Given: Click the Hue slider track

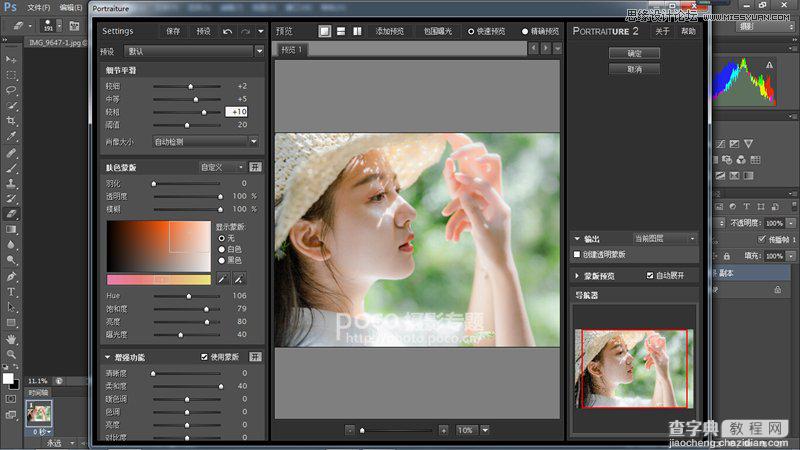Looking at the screenshot, I should (x=187, y=296).
